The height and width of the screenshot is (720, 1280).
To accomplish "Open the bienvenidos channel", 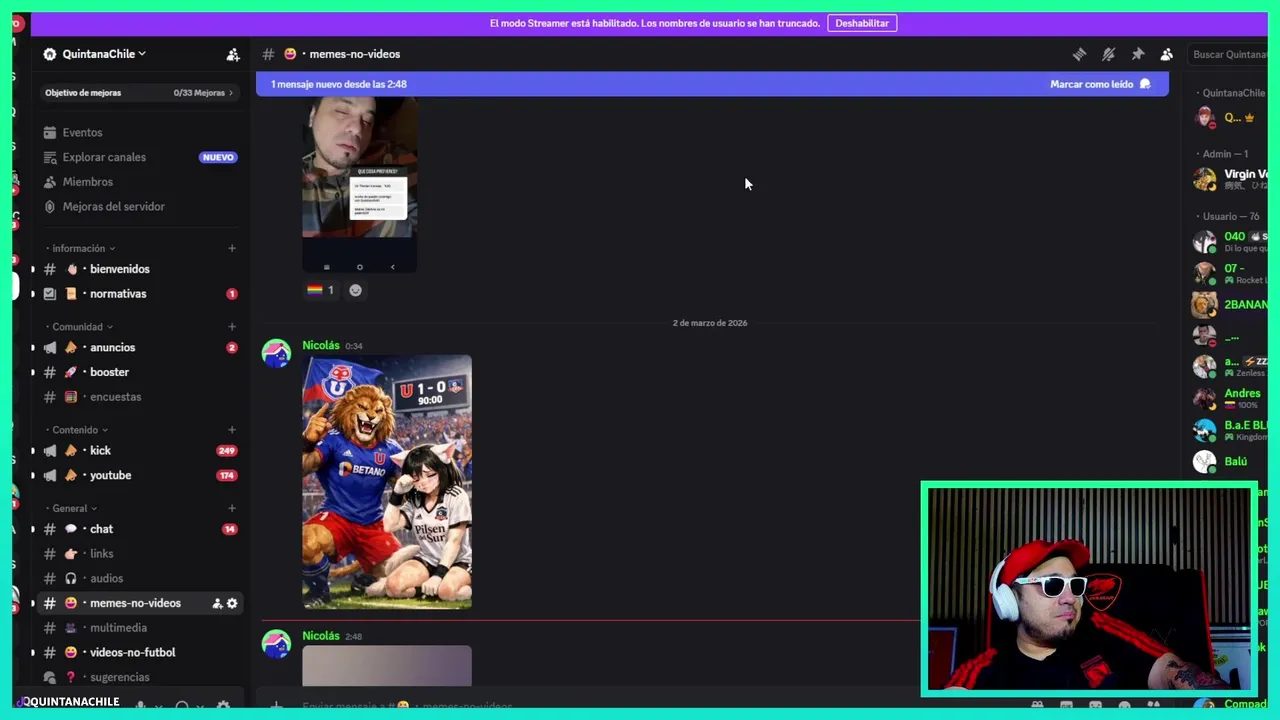I will point(139,269).
